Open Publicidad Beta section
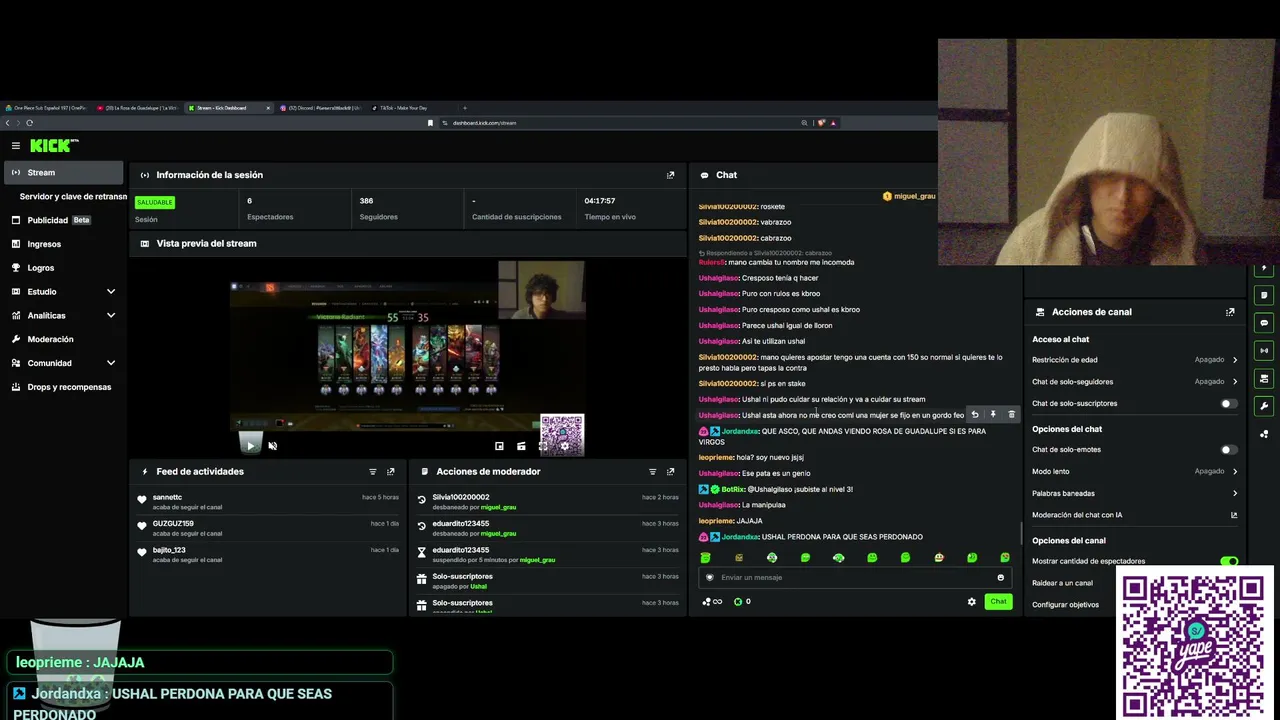The height and width of the screenshot is (720, 1280). coord(64,220)
